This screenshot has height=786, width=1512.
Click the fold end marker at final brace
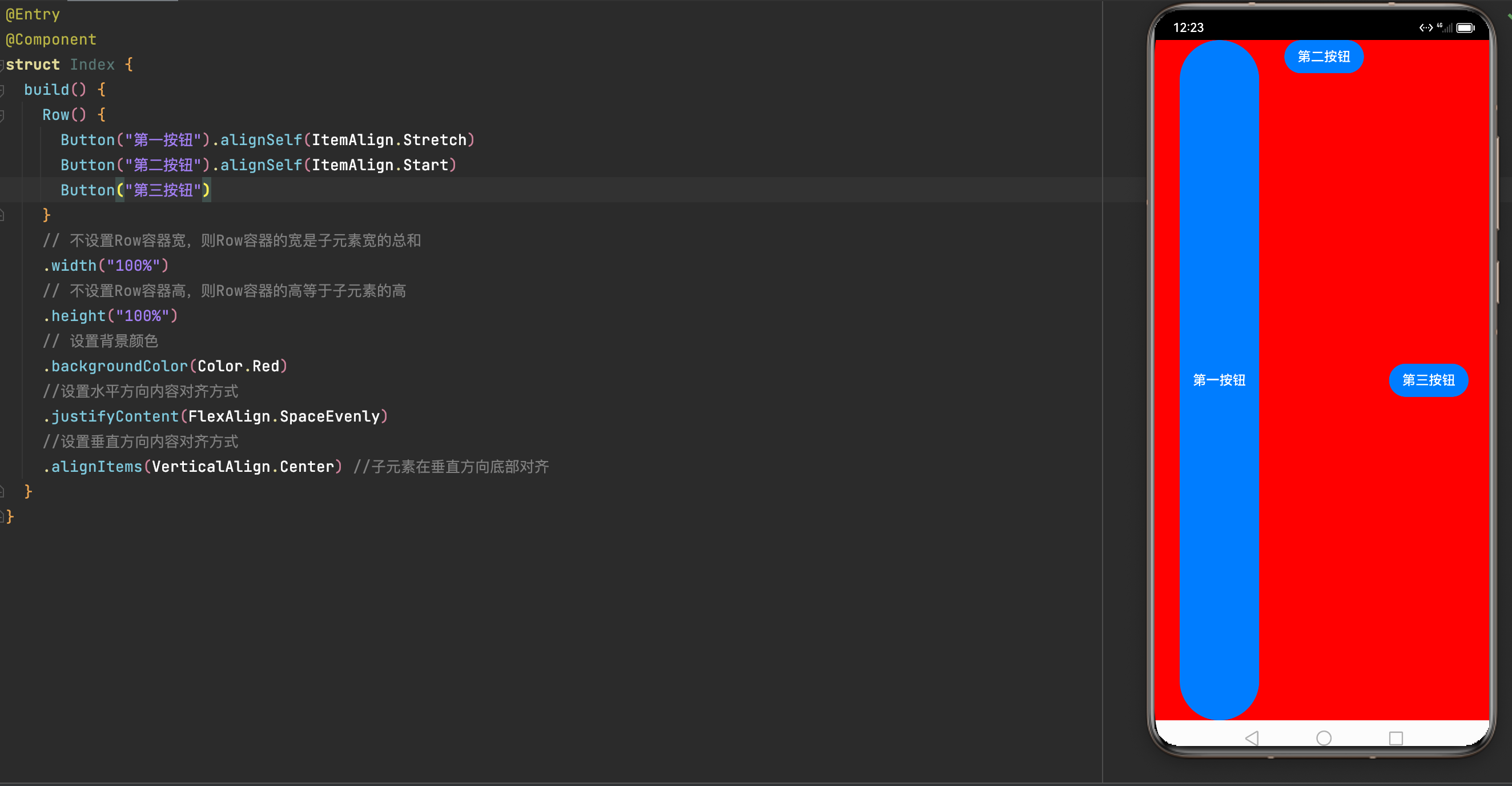(2, 516)
